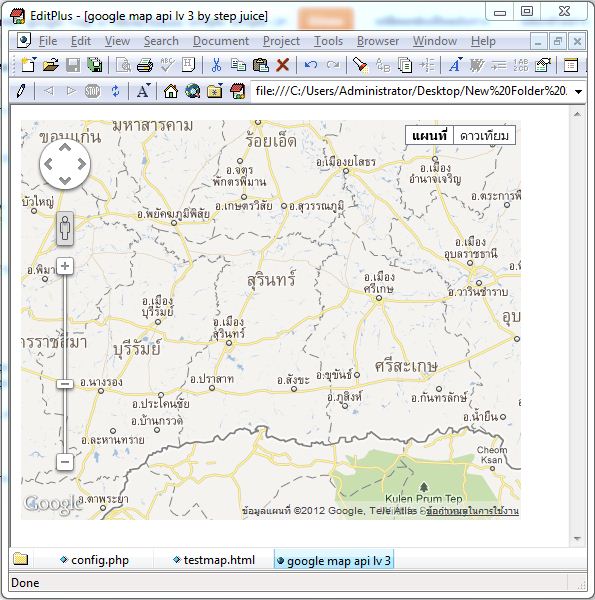Viewport: 595px width, 600px height.
Task: Click the Cut scissors icon
Action: (217, 65)
